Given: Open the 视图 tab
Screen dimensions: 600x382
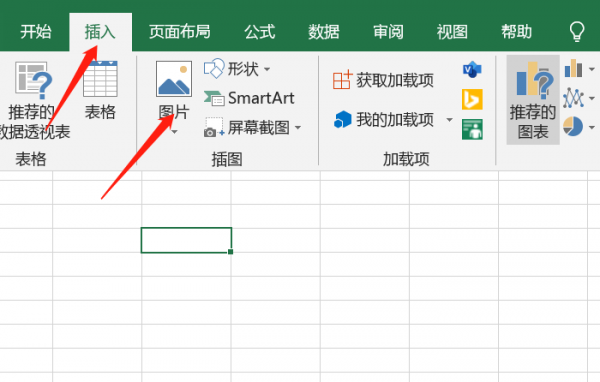Looking at the screenshot, I should click(x=452, y=32).
